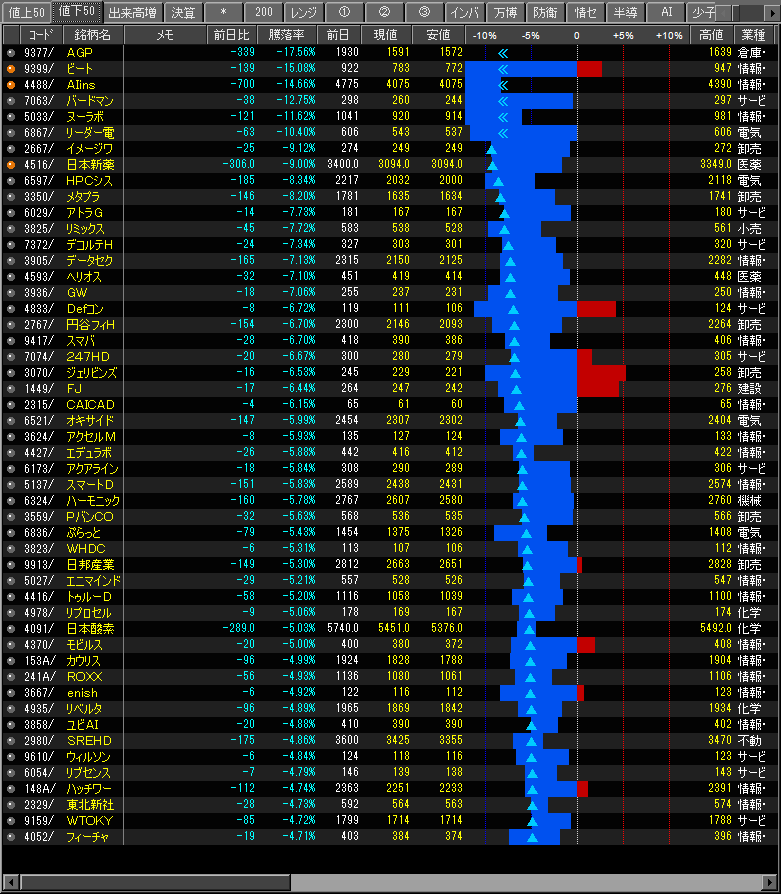Toggle the marker on 4833 Defコン
Screen dimensions: 781x894
(x=11, y=308)
